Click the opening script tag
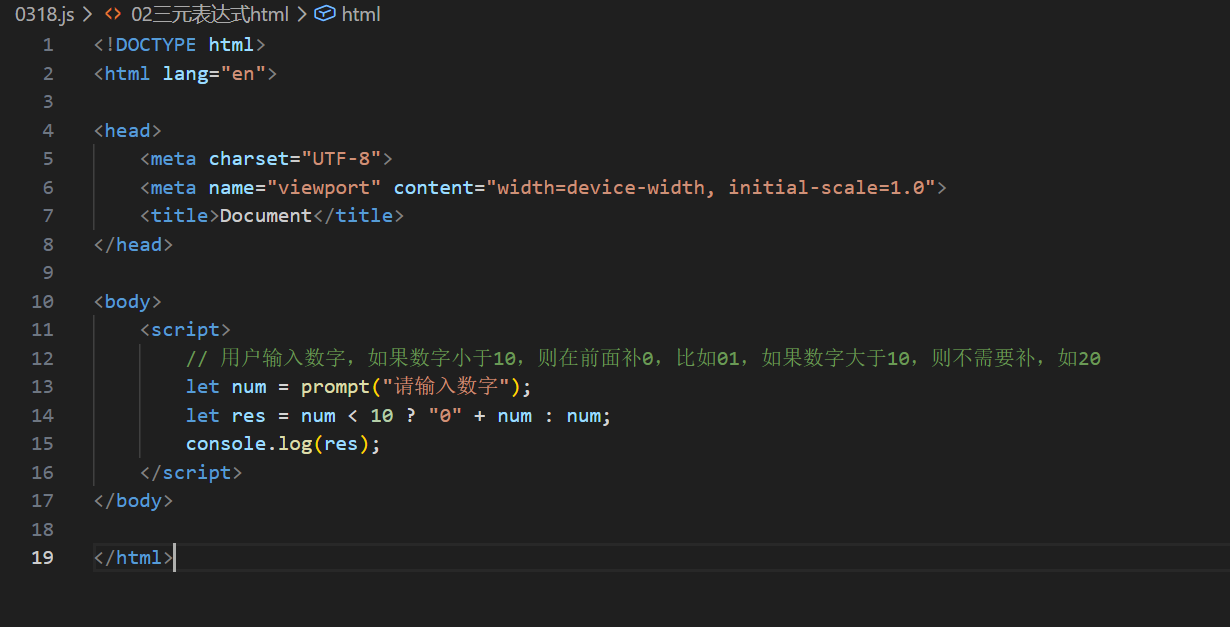This screenshot has height=627, width=1230. coord(186,329)
